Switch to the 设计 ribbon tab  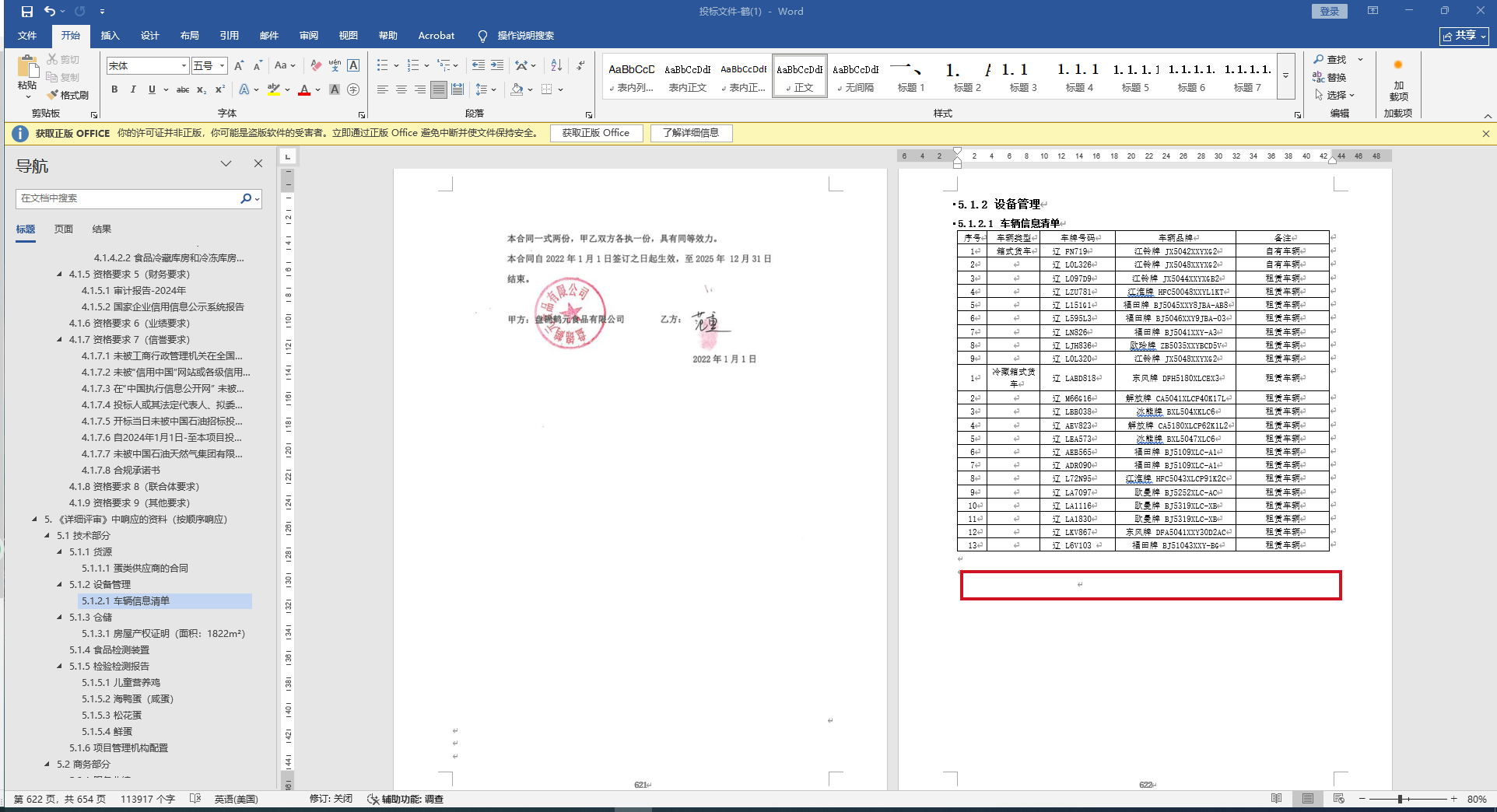(150, 36)
